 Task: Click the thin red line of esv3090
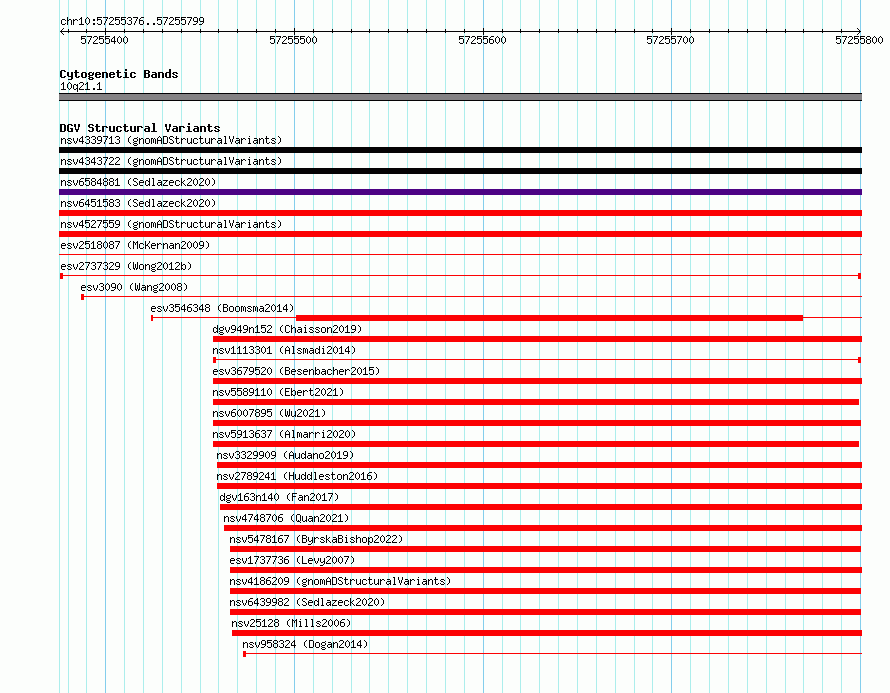point(472,297)
